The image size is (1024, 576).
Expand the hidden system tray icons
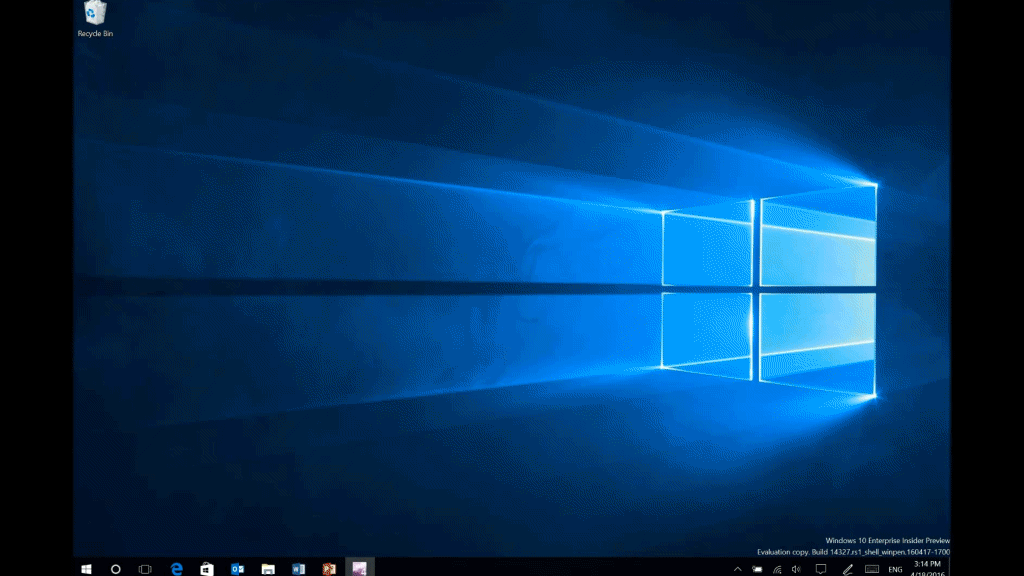[737, 568]
